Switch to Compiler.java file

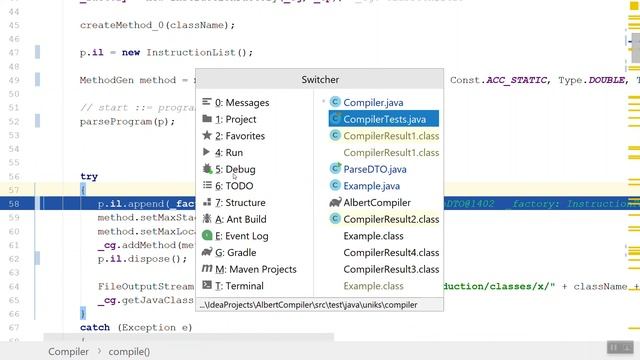click(373, 102)
